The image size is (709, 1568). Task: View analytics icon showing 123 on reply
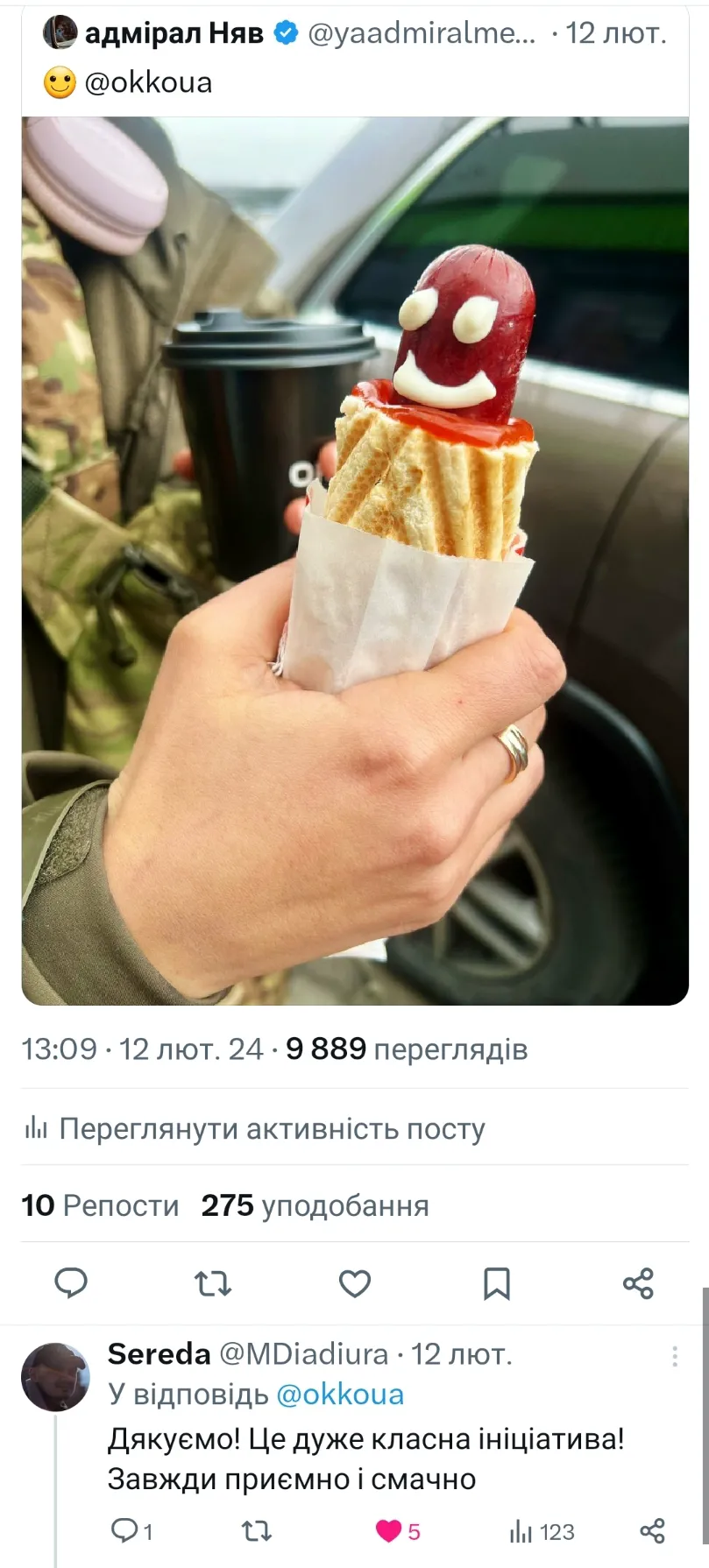point(542,1530)
